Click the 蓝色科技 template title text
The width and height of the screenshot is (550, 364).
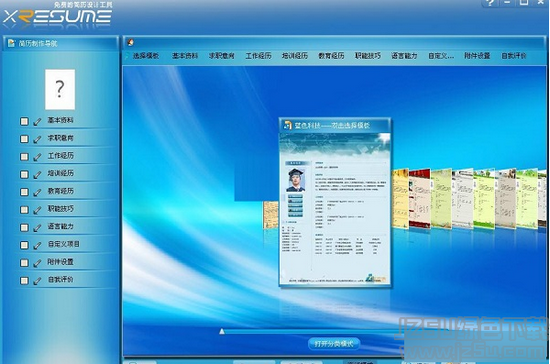pyautogui.click(x=332, y=126)
